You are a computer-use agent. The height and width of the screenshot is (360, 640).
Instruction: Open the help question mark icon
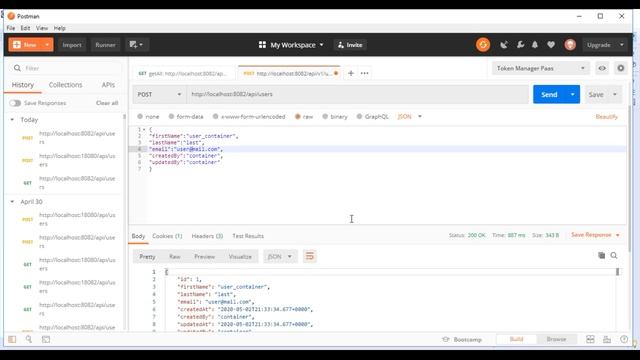(624, 339)
